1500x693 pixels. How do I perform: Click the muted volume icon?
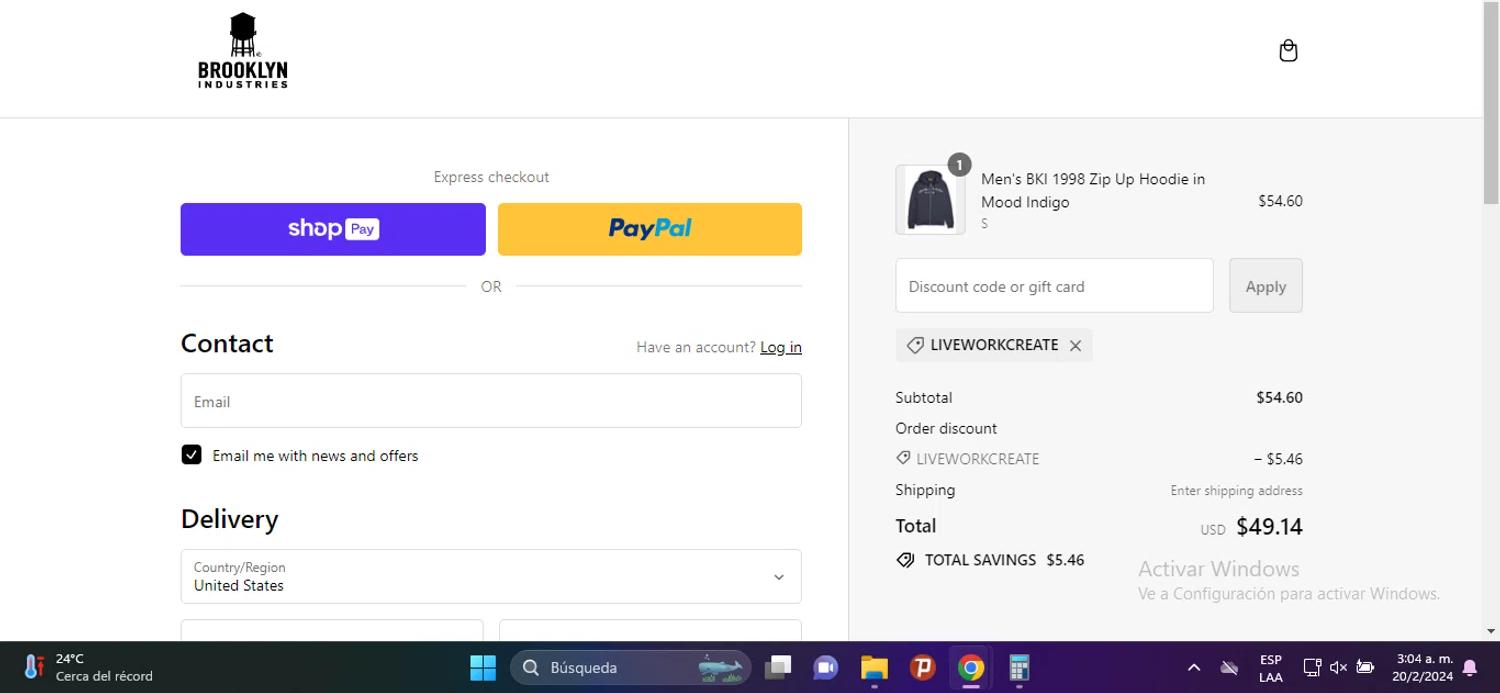pyautogui.click(x=1338, y=667)
